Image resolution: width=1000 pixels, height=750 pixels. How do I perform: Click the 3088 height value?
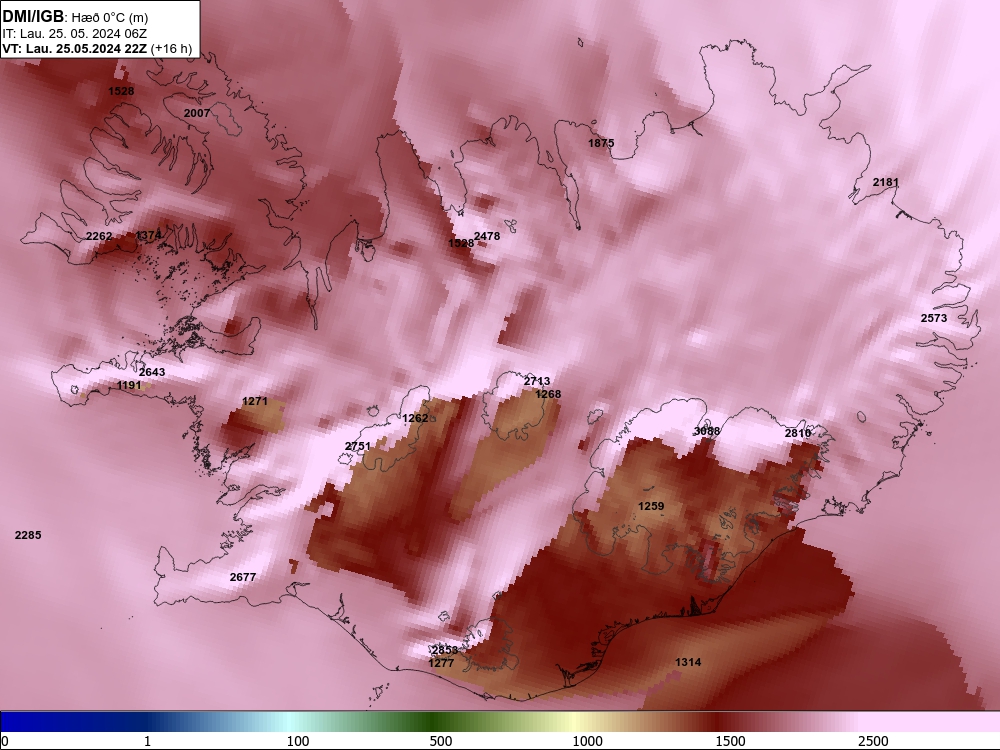point(707,430)
